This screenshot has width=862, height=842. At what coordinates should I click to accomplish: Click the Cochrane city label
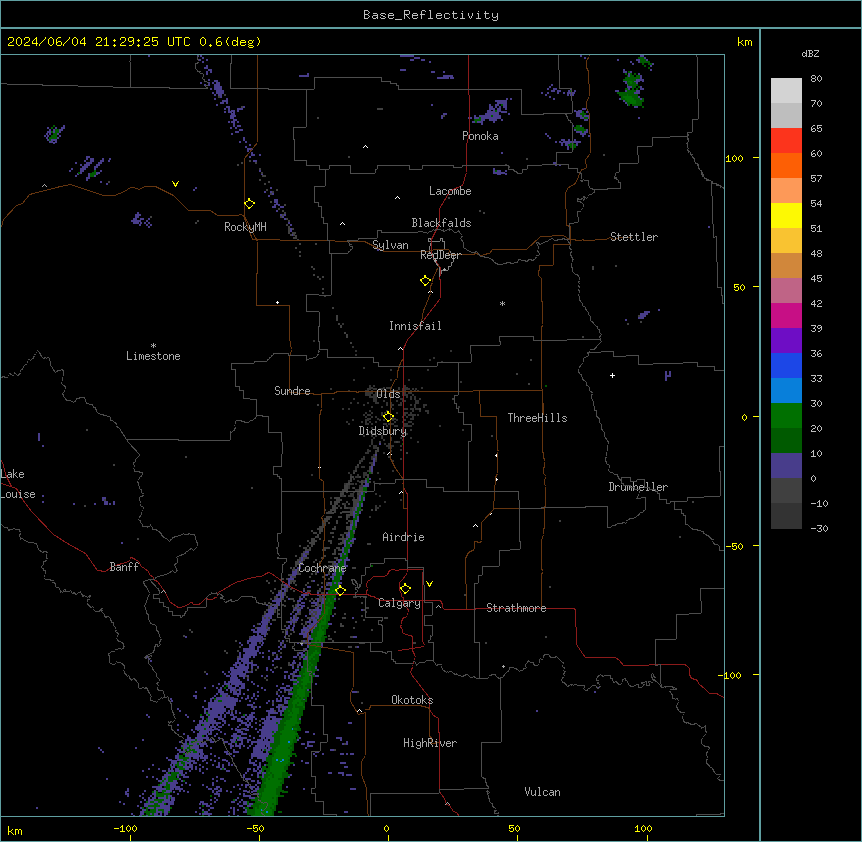pyautogui.click(x=322, y=568)
